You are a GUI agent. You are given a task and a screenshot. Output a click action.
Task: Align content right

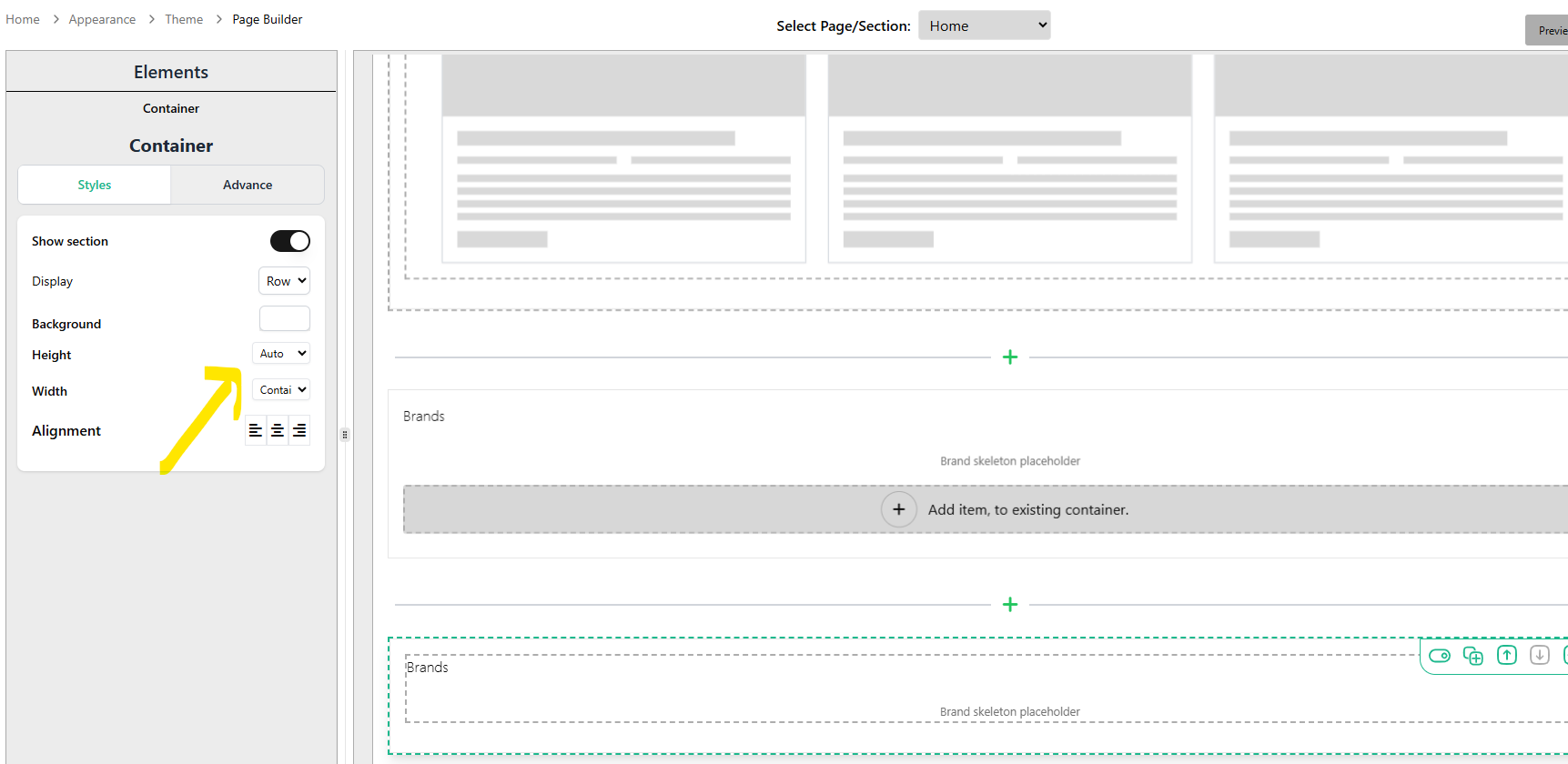(x=299, y=430)
